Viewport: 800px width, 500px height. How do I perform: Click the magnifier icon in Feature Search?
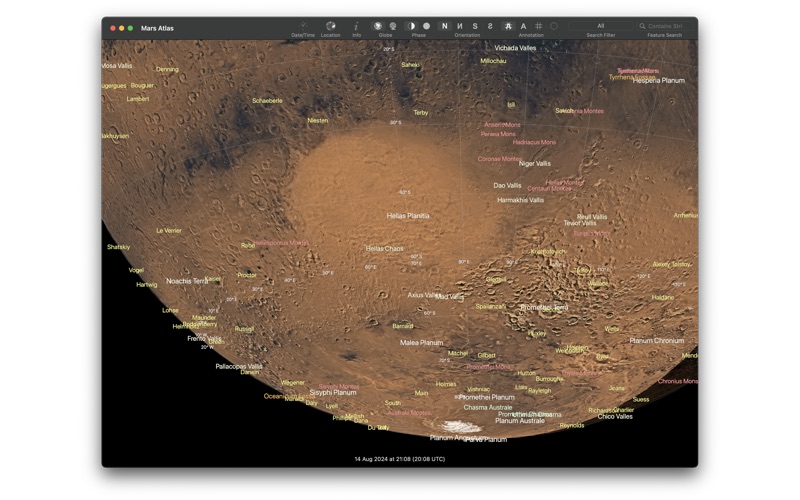642,26
